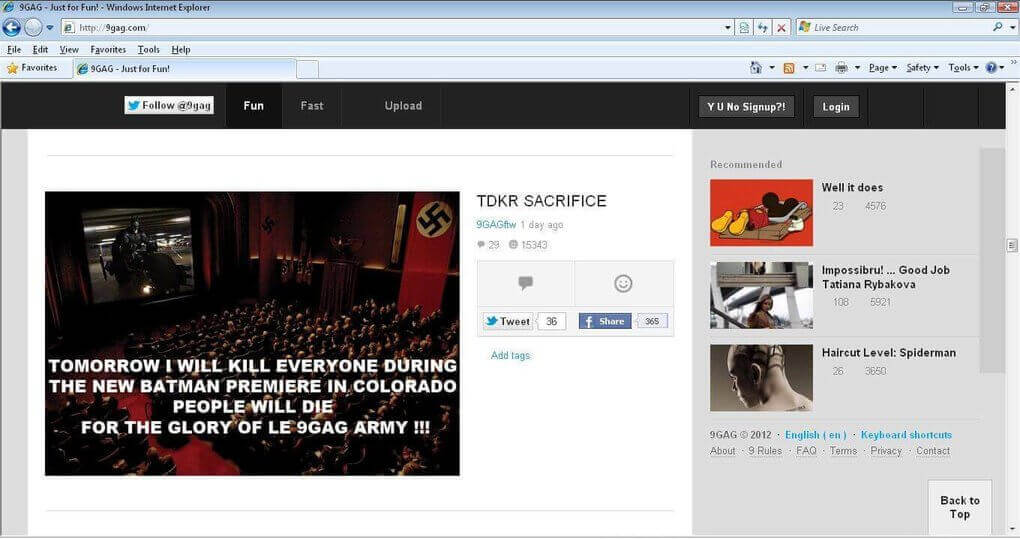Open the Upload tab
The height and width of the screenshot is (539, 1020).
tap(403, 106)
